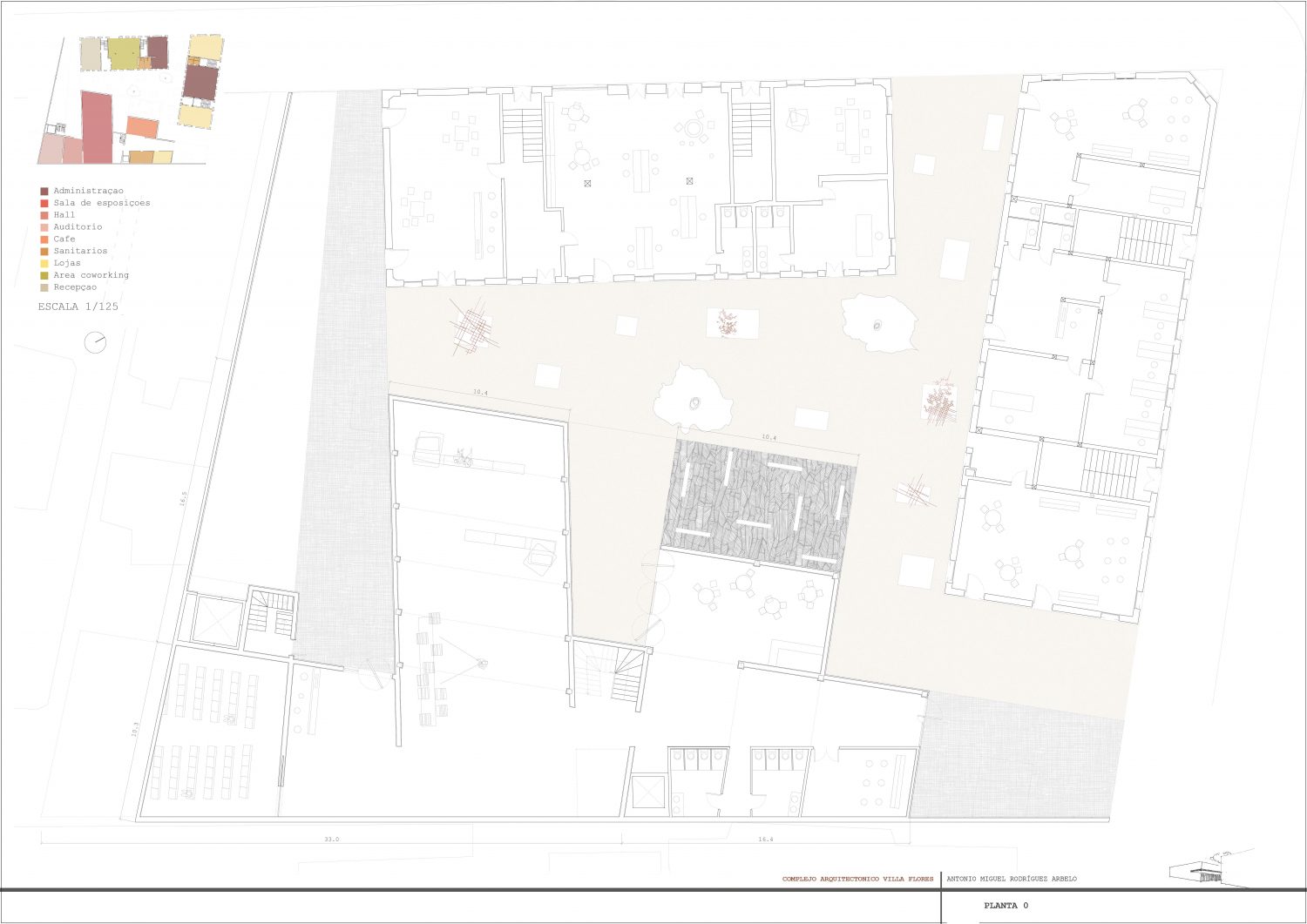Click the 33.0 dimension label at bottom
Viewport: 1307px width, 924px height.
(331, 839)
